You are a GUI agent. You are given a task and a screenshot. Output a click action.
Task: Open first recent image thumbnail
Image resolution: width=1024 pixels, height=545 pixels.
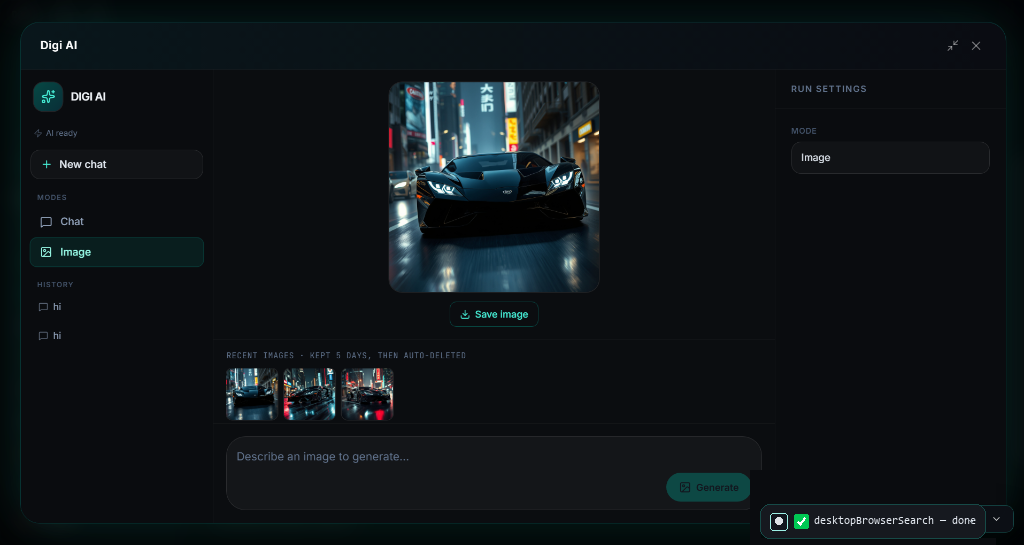tap(252, 394)
